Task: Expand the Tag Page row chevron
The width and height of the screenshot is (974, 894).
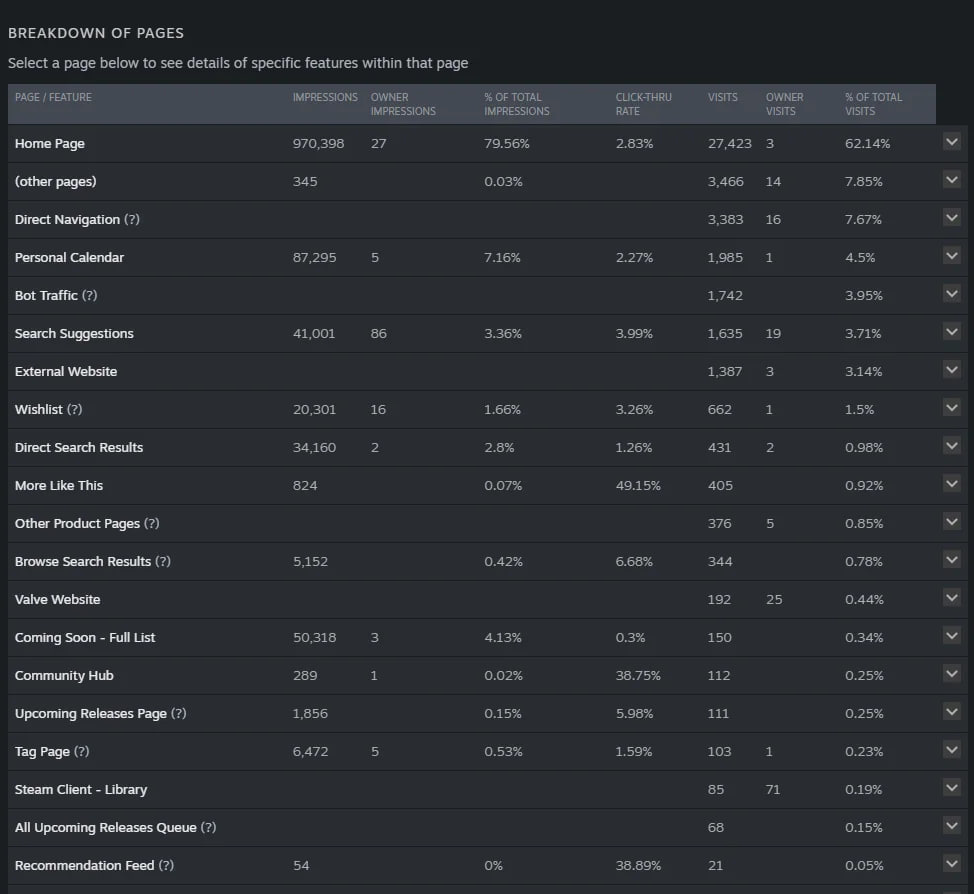Action: click(952, 750)
